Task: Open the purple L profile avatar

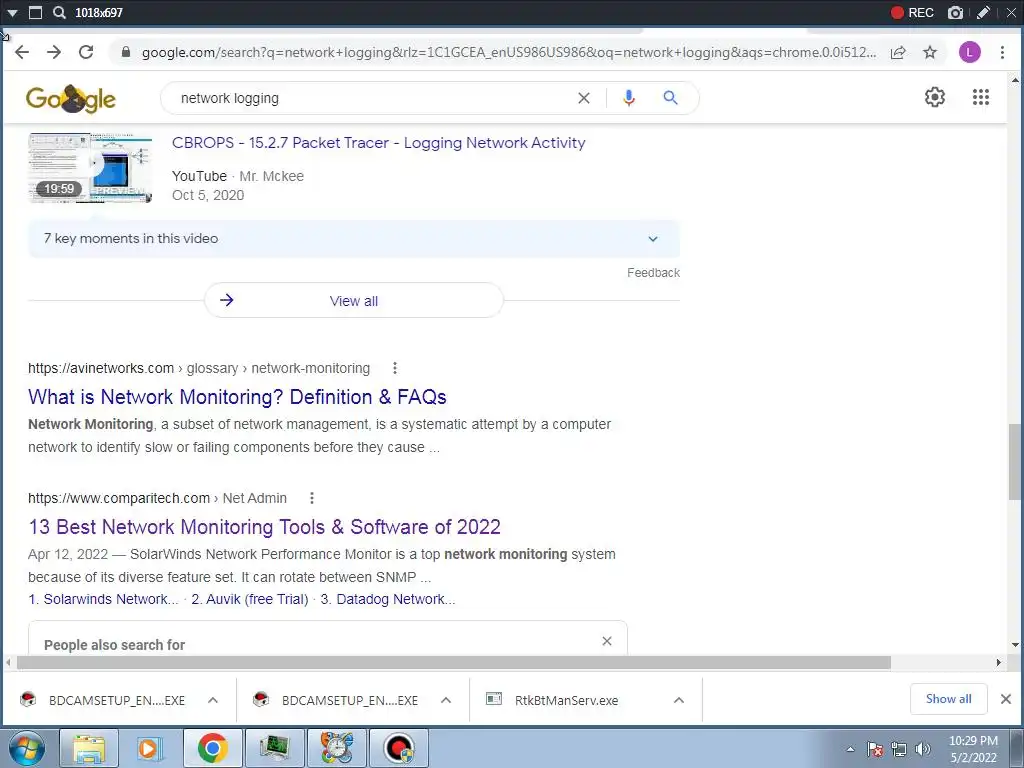Action: 970,52
